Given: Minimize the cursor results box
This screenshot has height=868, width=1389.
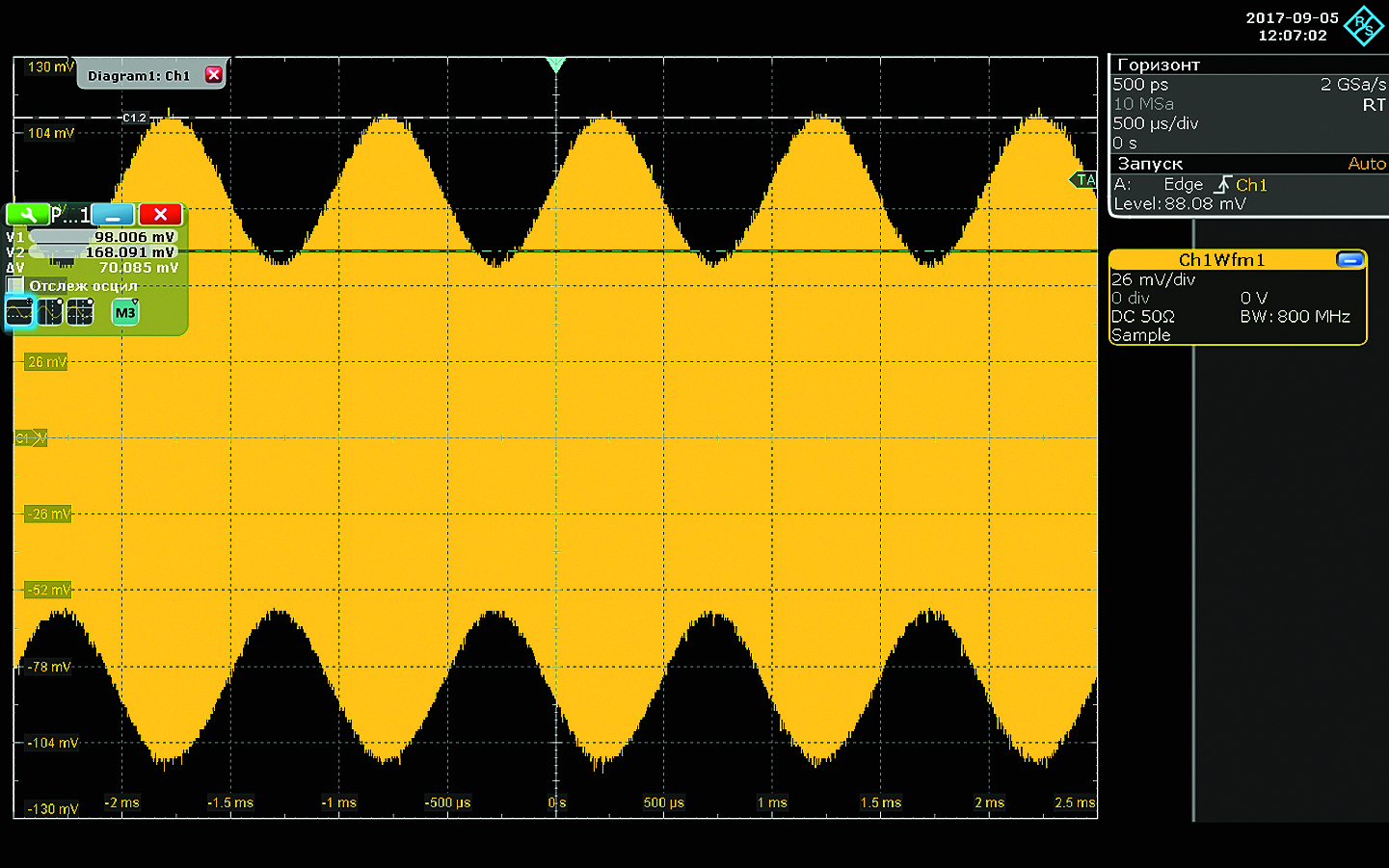Looking at the screenshot, I should point(113,215).
